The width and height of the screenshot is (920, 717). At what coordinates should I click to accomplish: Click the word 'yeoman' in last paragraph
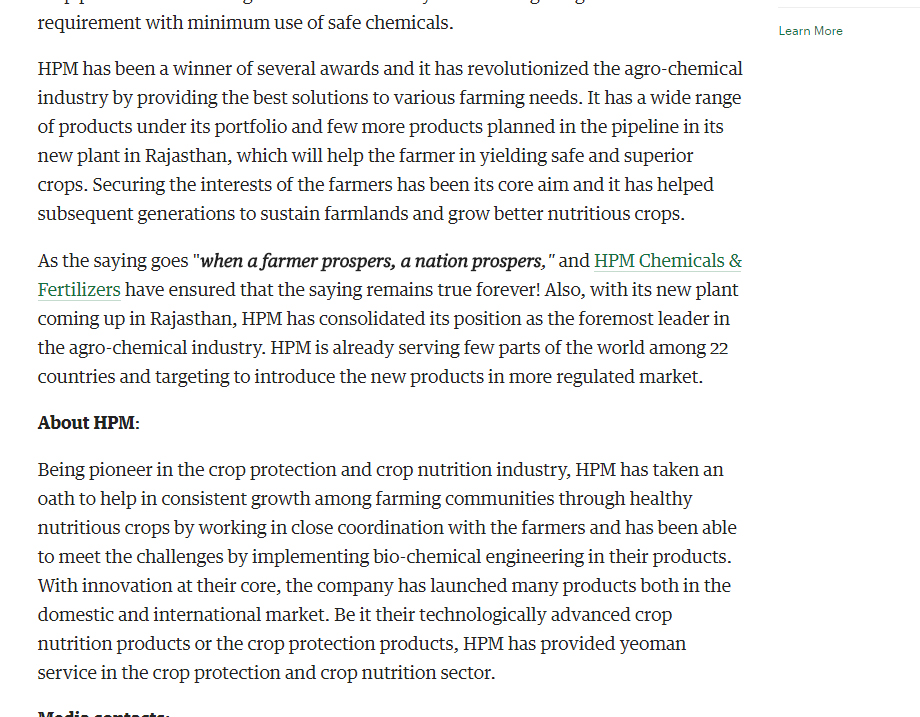coord(652,644)
